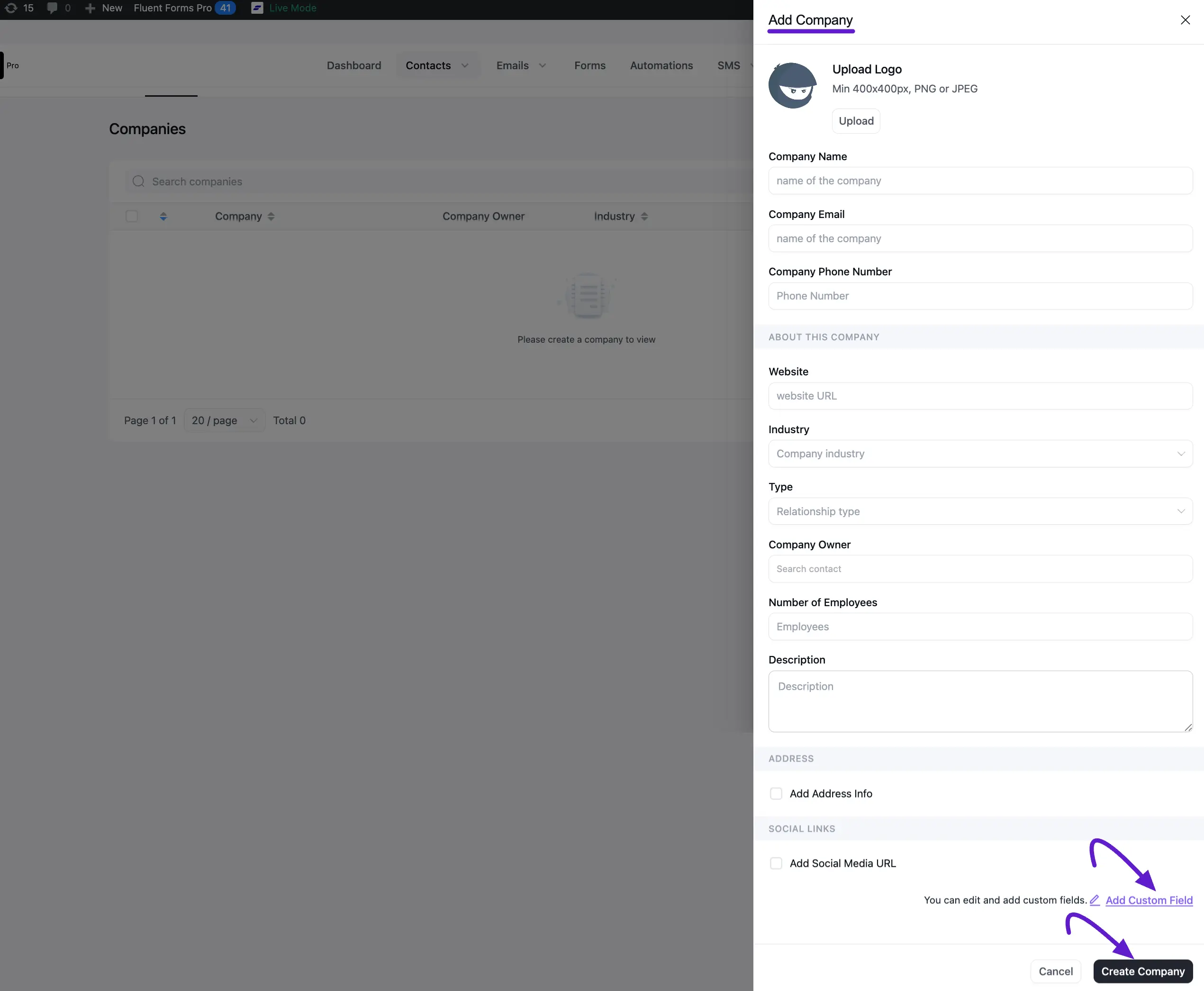Open the Automations navigation item

pos(661,66)
